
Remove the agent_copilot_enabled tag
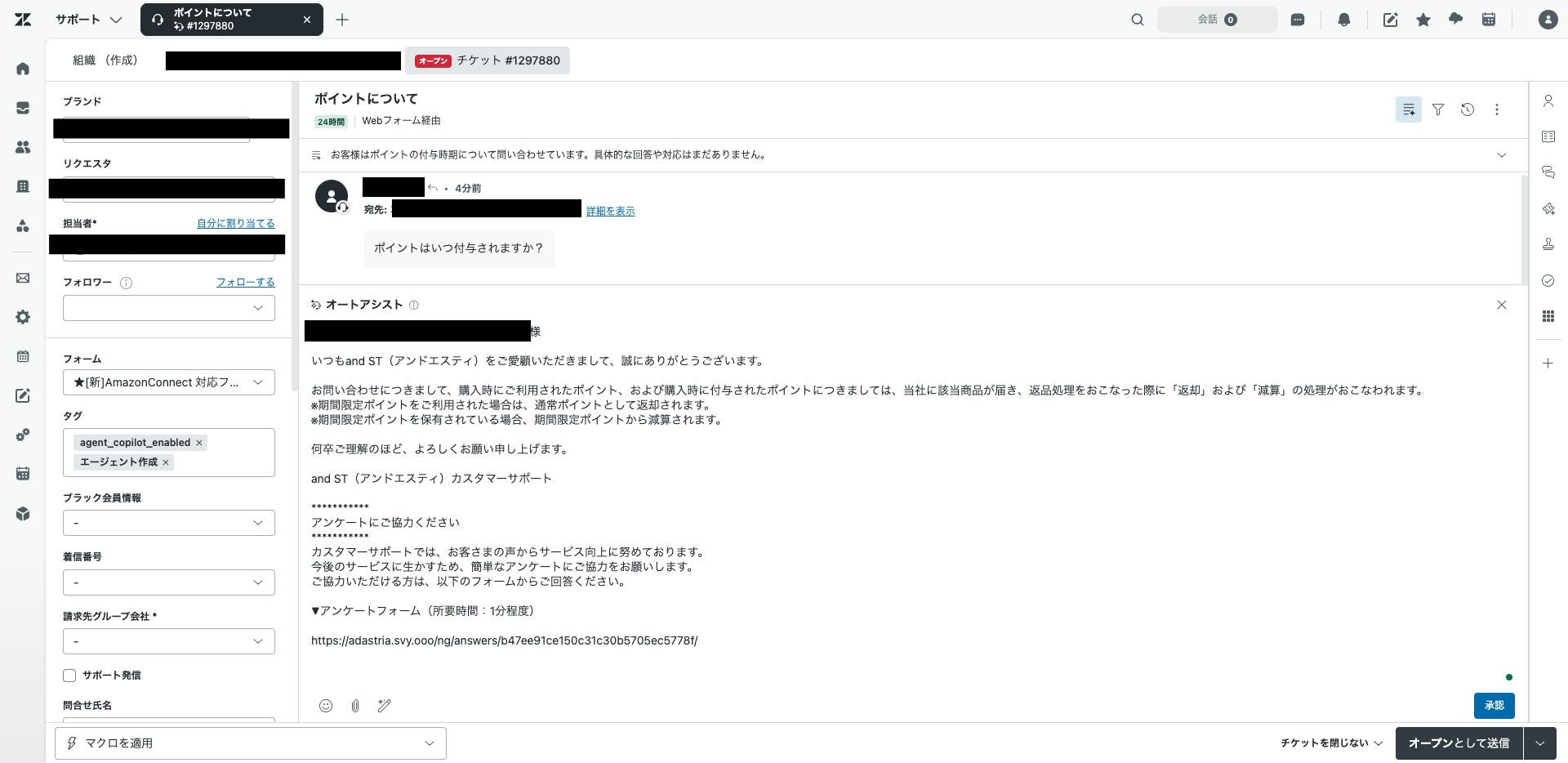coord(199,443)
